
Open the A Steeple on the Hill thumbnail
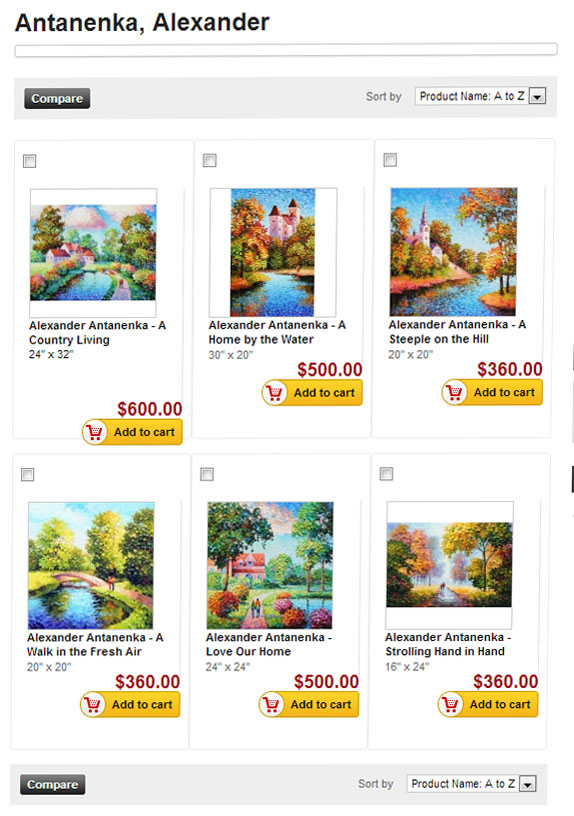point(454,252)
